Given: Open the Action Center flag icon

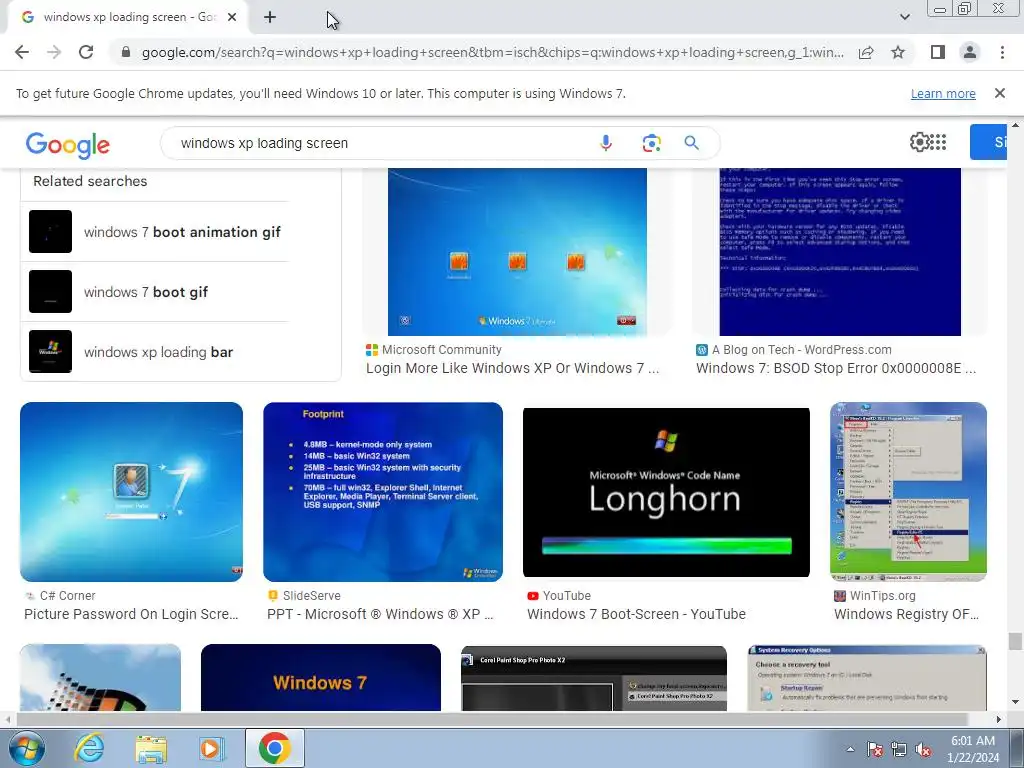Looking at the screenshot, I should (874, 749).
